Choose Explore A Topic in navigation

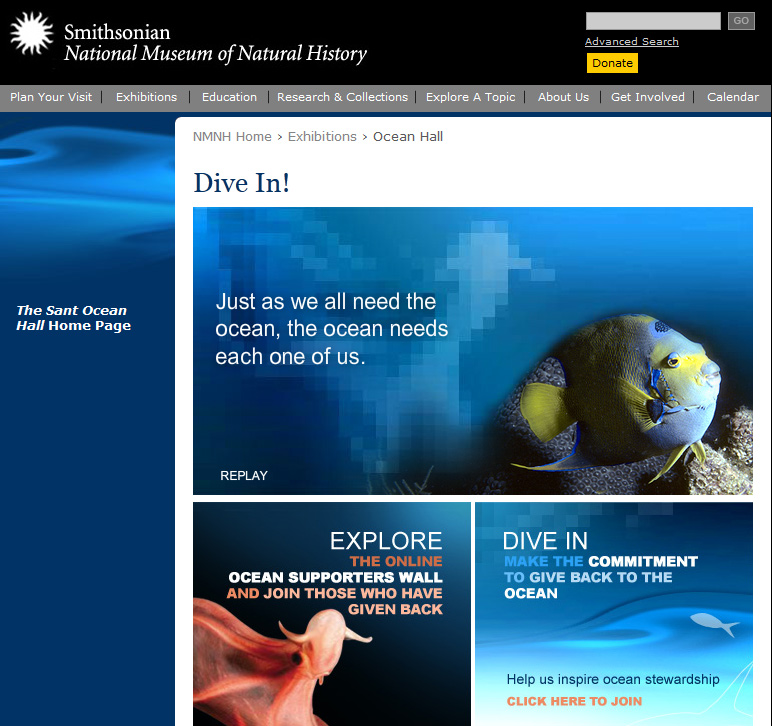coord(470,97)
